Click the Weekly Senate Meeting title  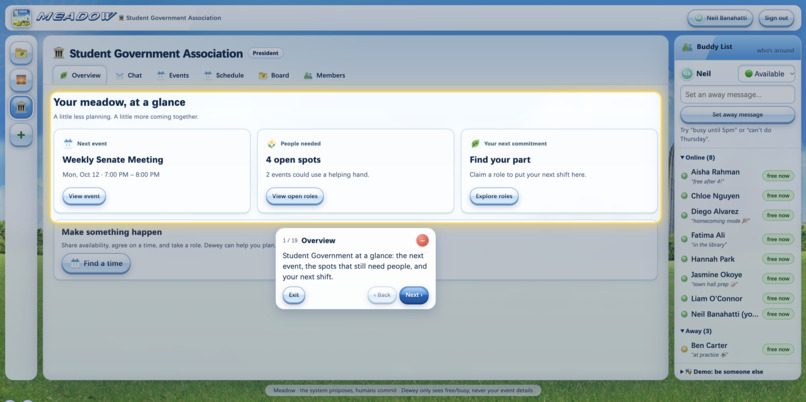point(113,160)
